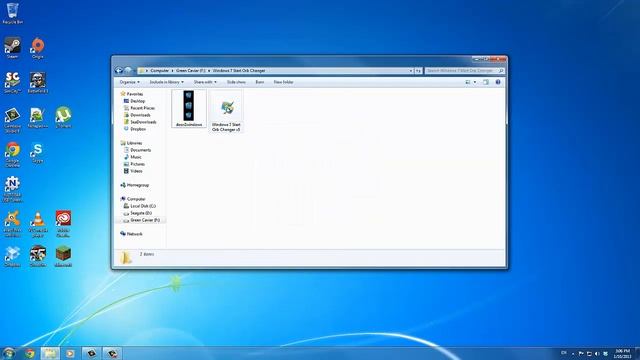Launch Minecraft from the desktop
Screen dimensions: 640x360
[x=63, y=256]
